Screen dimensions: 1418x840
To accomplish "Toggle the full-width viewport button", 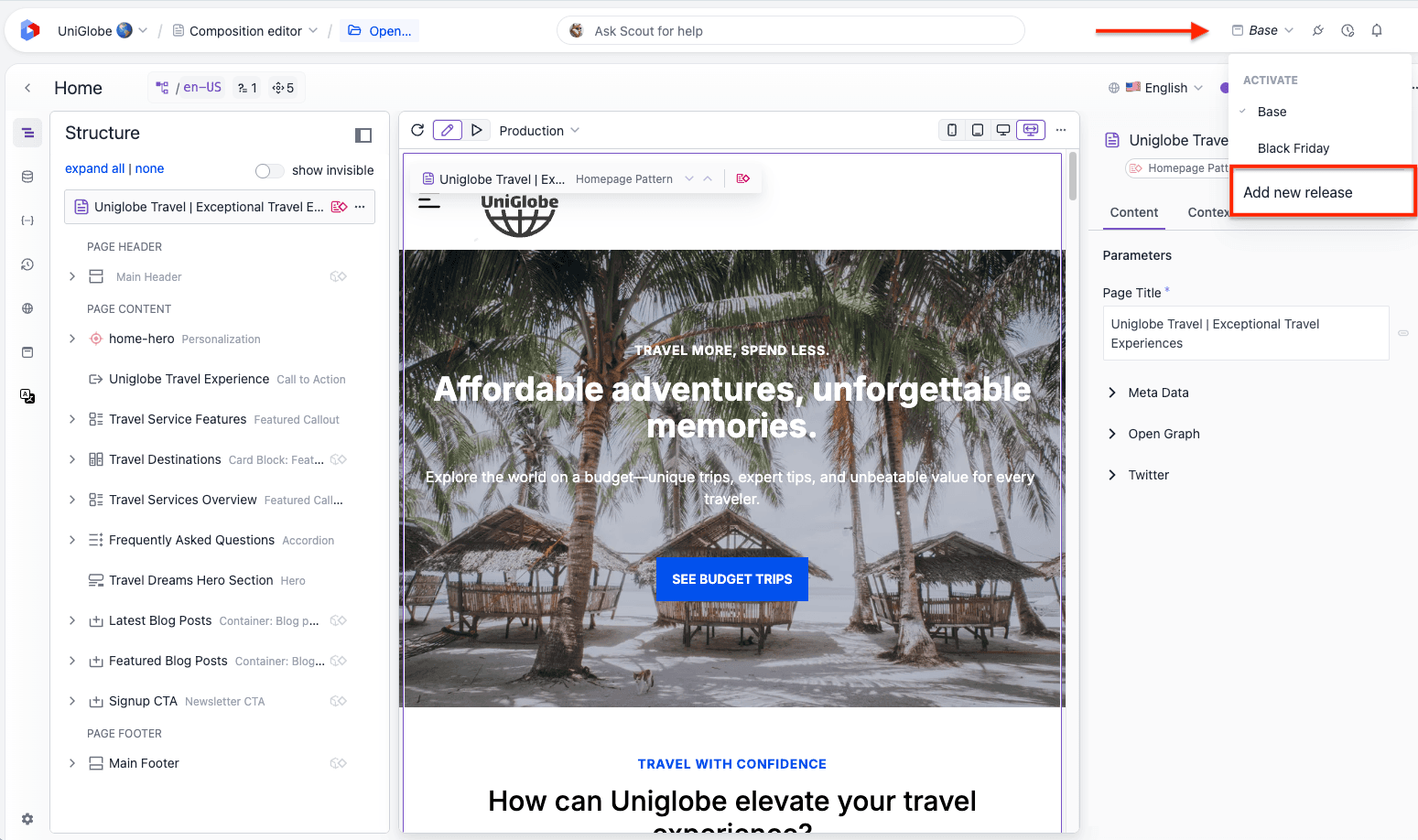I will click(1031, 130).
